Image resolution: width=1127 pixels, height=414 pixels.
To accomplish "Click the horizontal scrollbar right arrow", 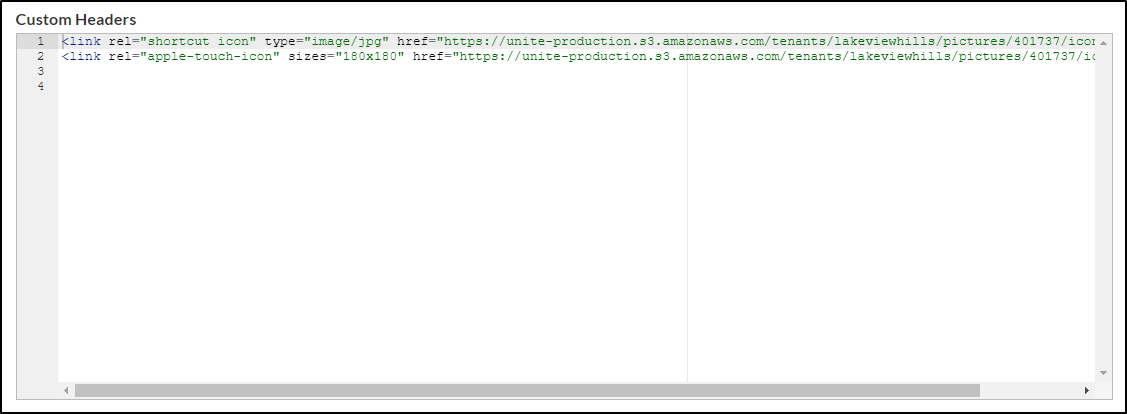I will point(1087,390).
